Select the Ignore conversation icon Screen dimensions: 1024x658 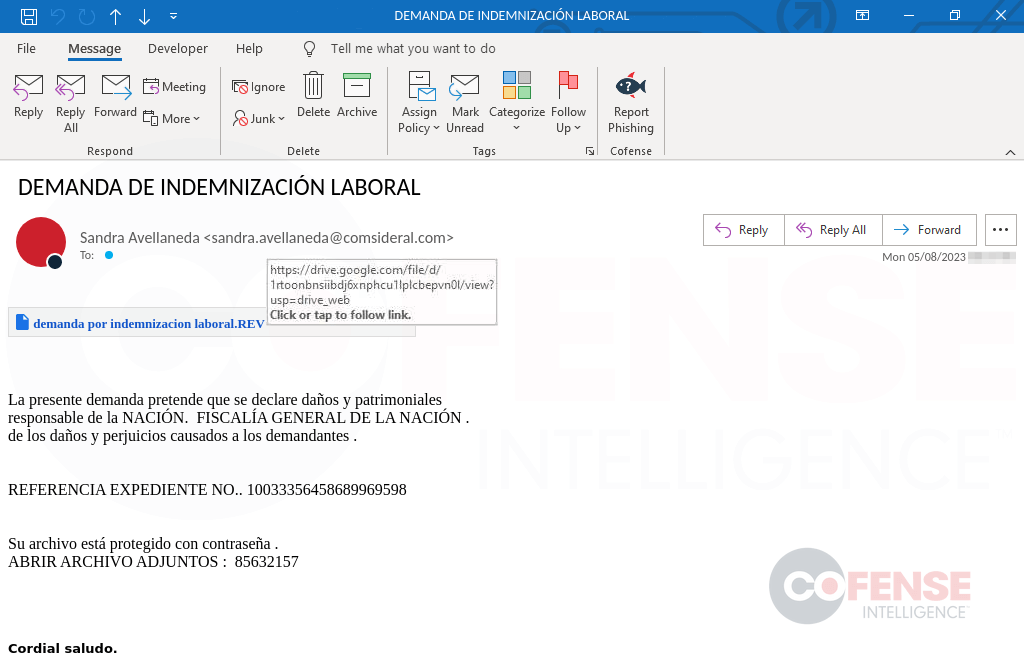tap(258, 87)
